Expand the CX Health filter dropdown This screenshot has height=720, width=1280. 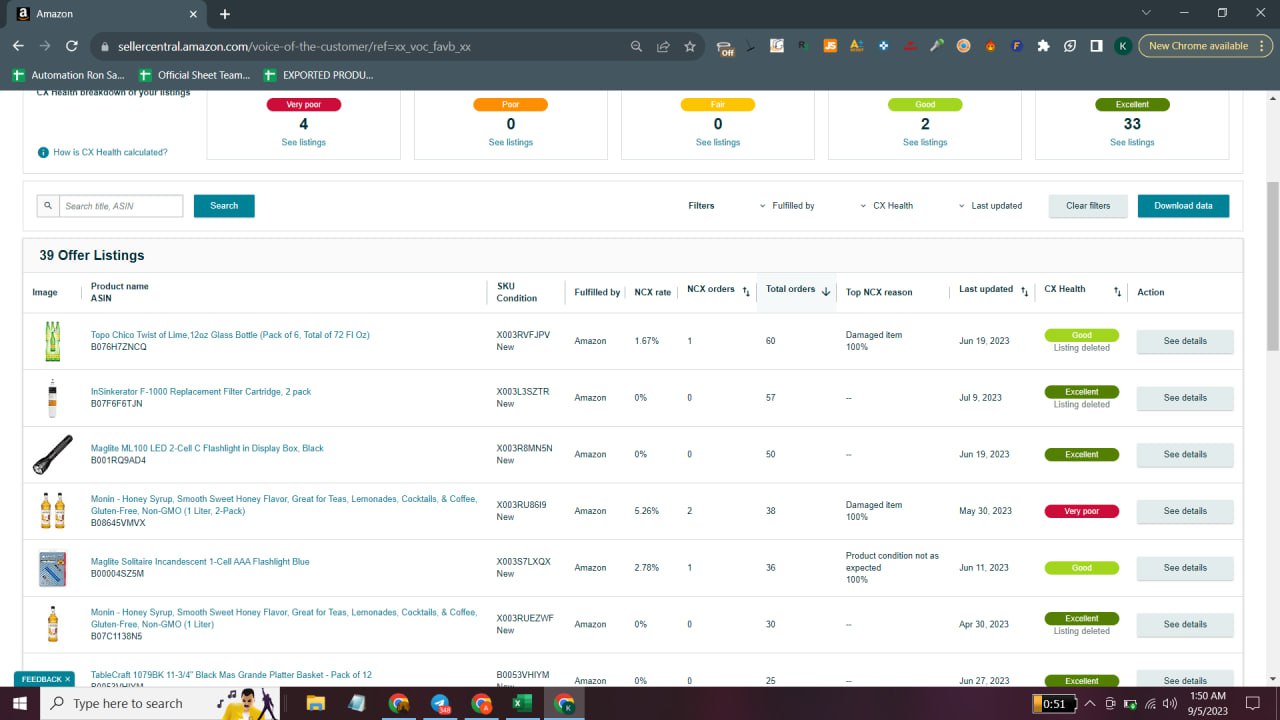pos(887,206)
